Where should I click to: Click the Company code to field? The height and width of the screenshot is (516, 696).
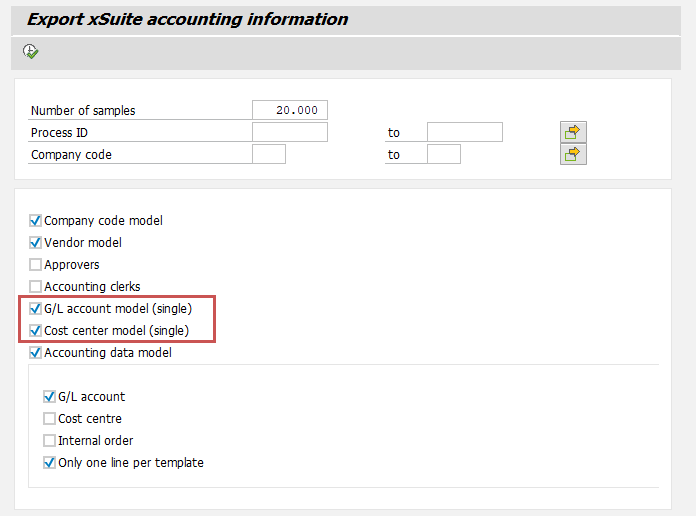coord(443,154)
